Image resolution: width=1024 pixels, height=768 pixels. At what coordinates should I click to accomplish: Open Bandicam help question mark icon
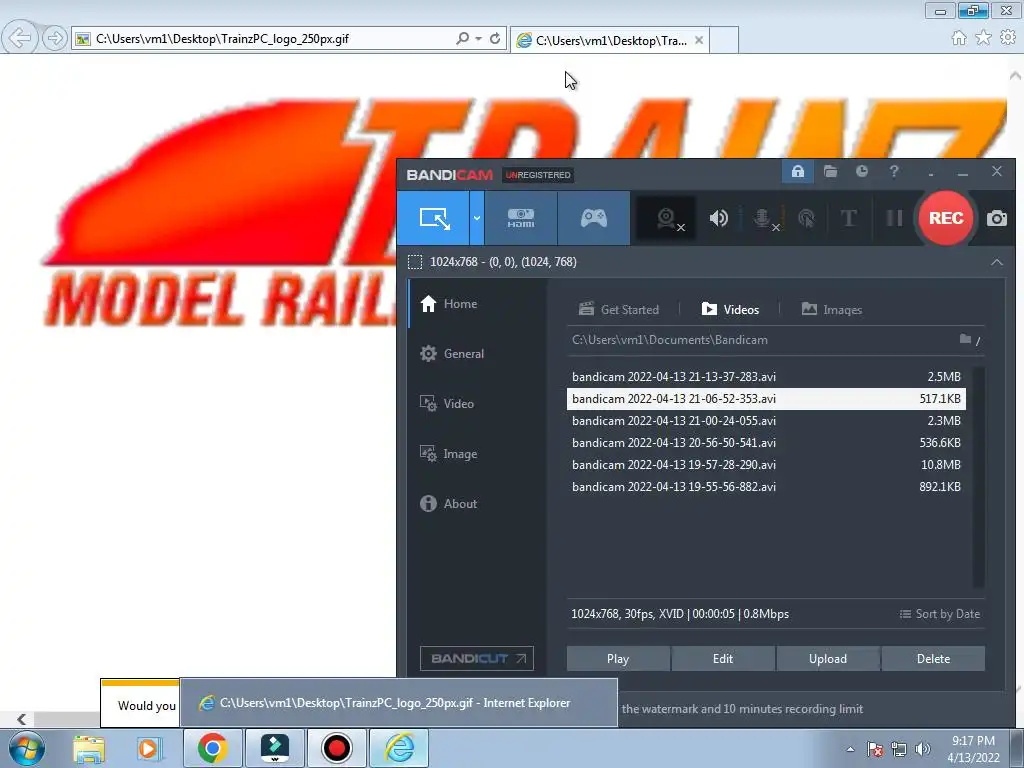pos(894,172)
